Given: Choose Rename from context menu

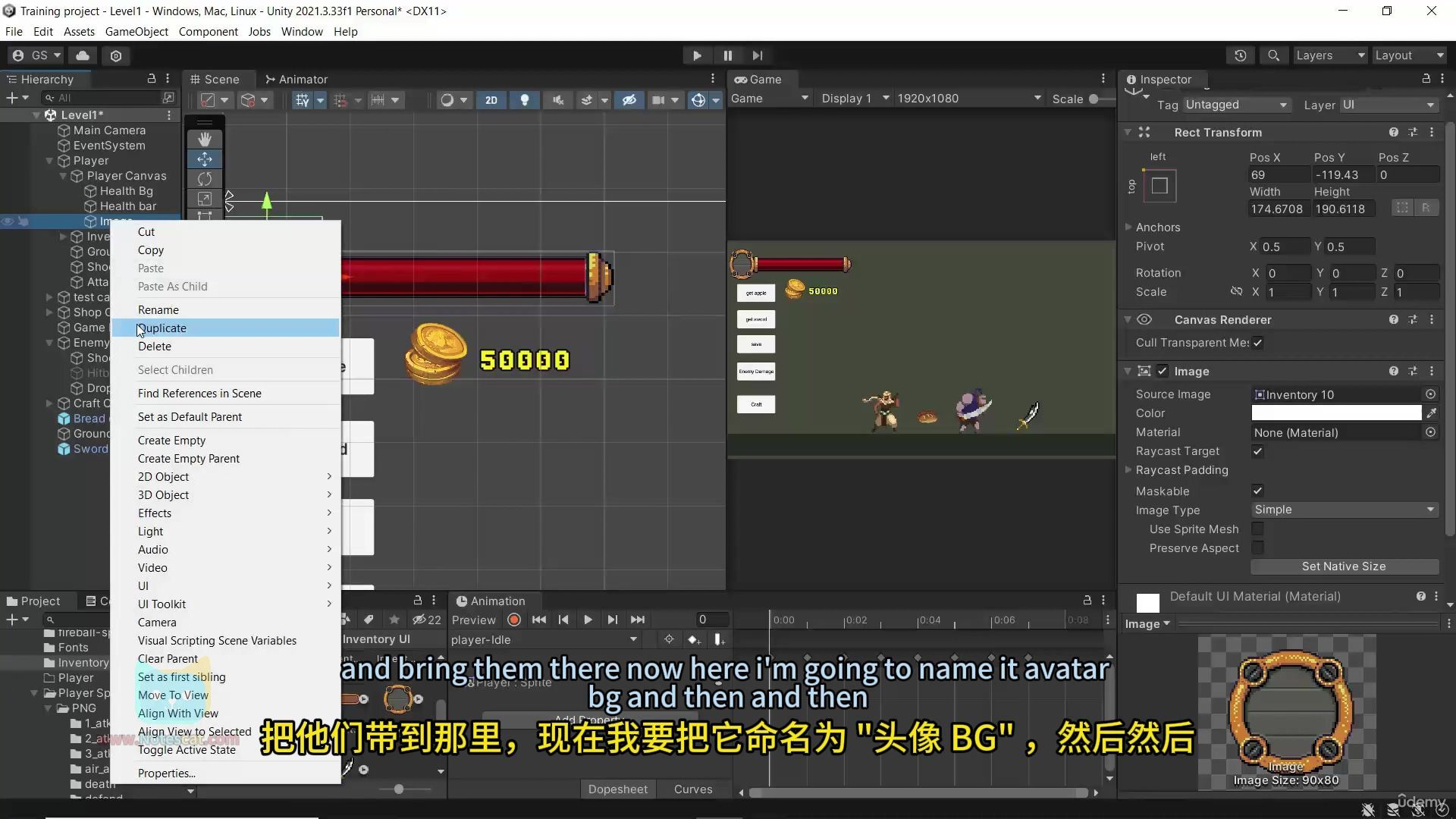Looking at the screenshot, I should [225, 309].
